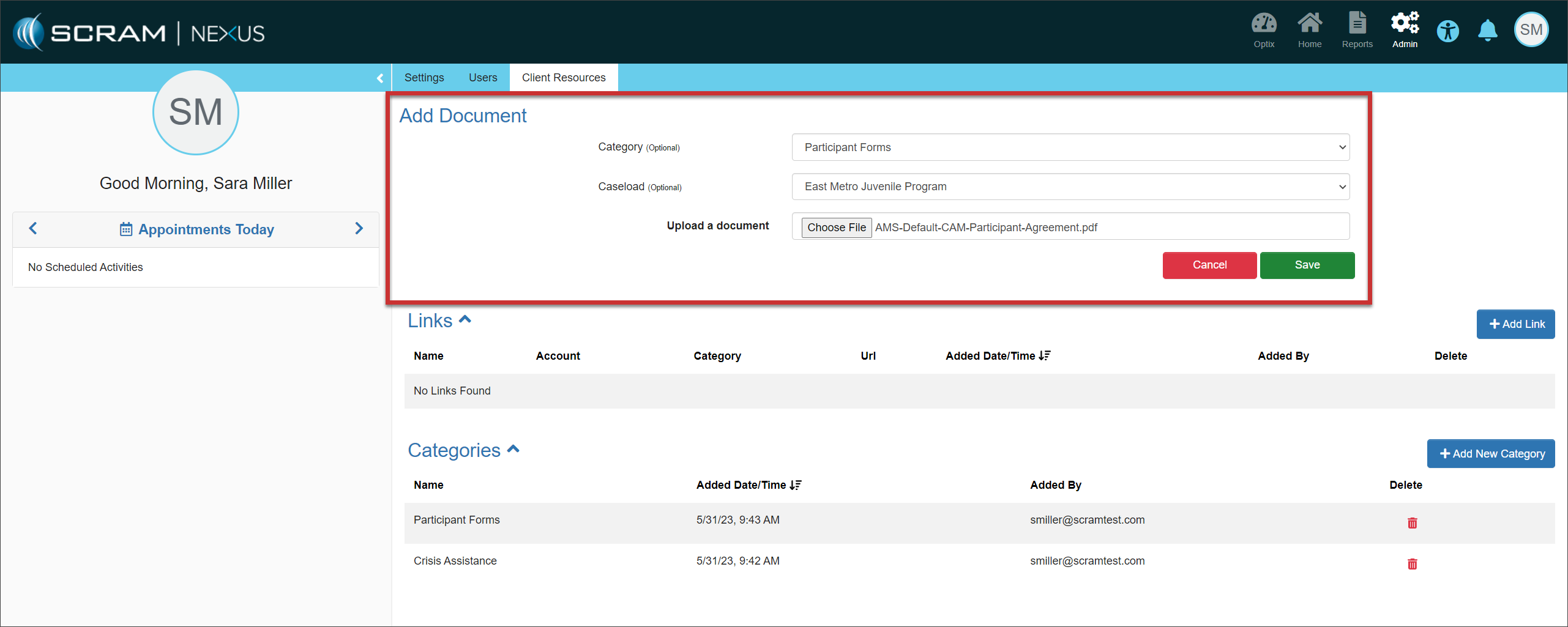
Task: Open the Optix dashboard icon
Action: tap(1263, 24)
